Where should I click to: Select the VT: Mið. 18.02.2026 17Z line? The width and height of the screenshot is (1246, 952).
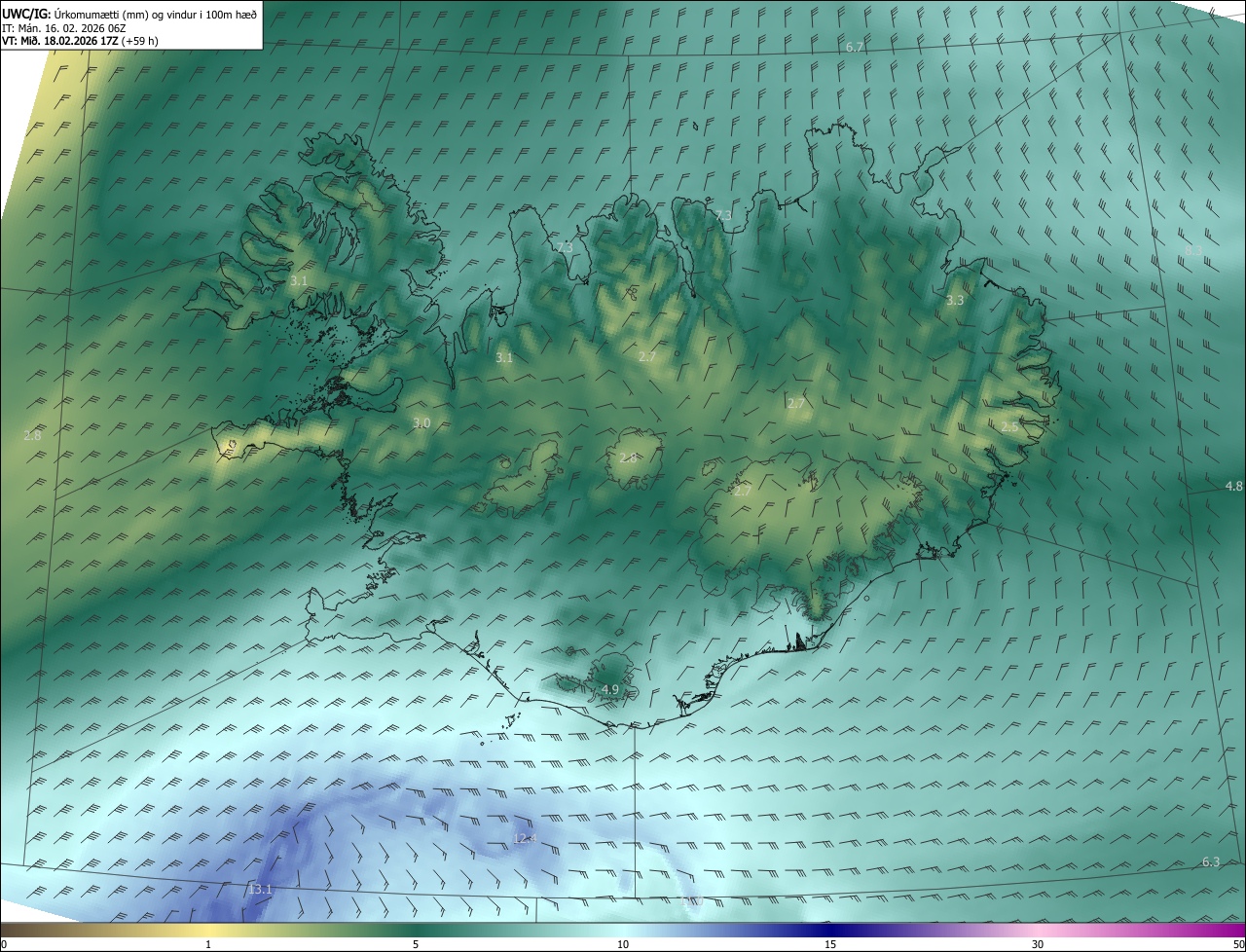point(80,41)
